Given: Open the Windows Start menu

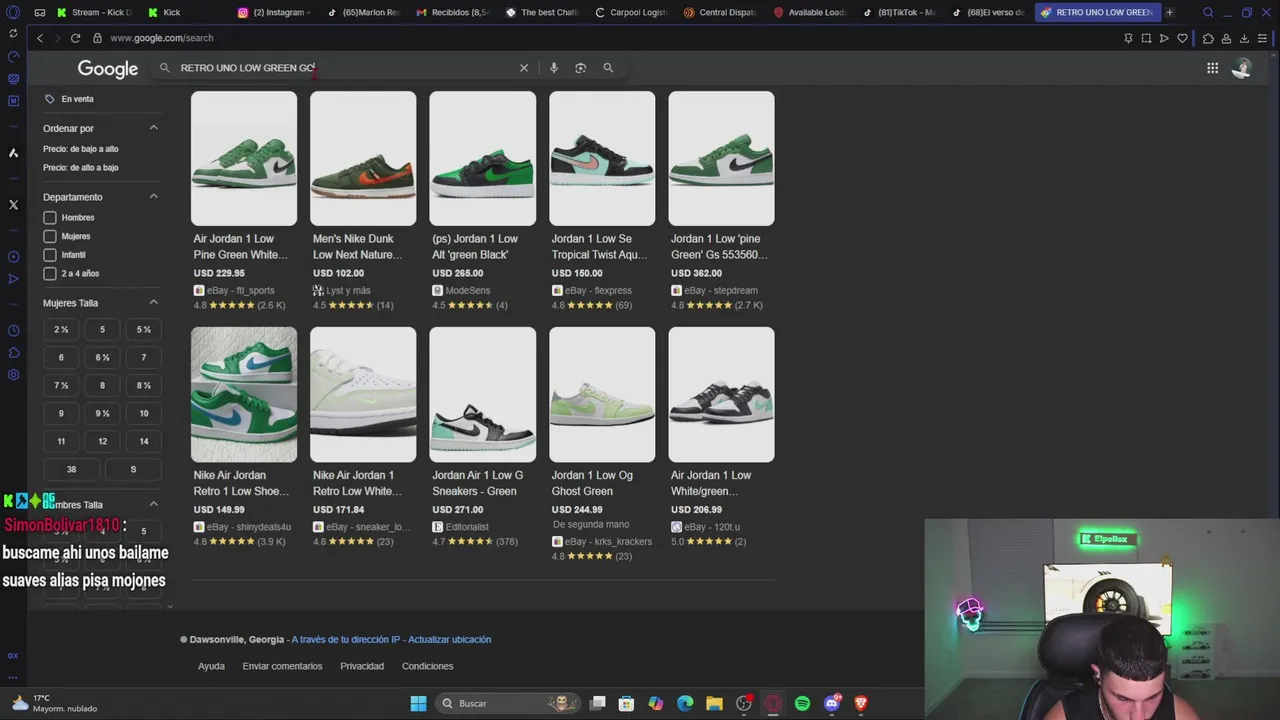Looking at the screenshot, I should pyautogui.click(x=418, y=703).
